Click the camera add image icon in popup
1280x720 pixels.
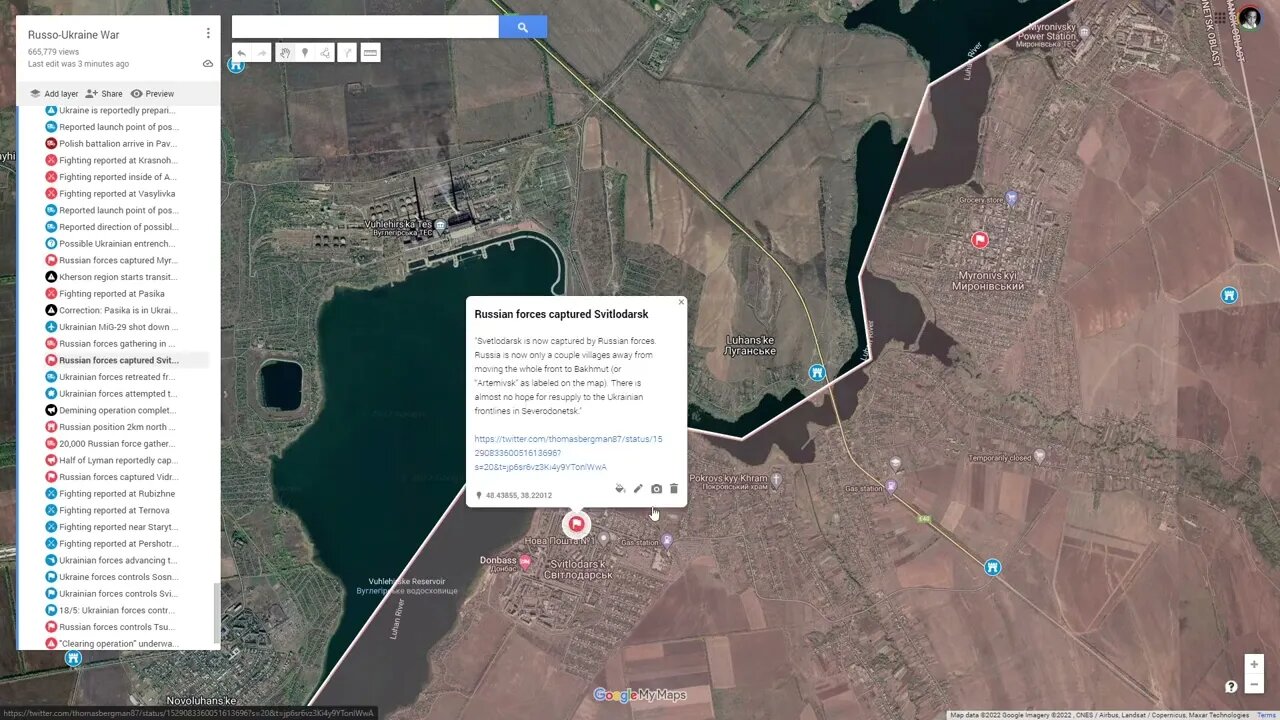(656, 489)
